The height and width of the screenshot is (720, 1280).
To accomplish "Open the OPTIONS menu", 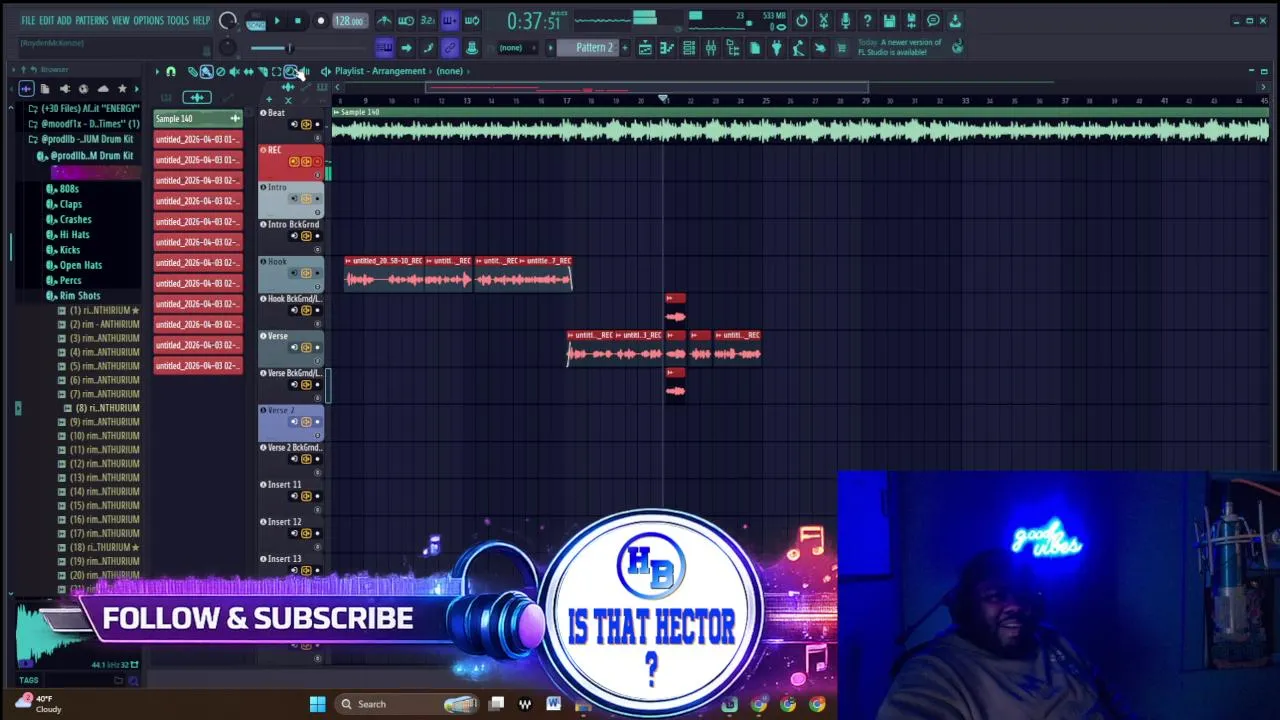I will (148, 20).
